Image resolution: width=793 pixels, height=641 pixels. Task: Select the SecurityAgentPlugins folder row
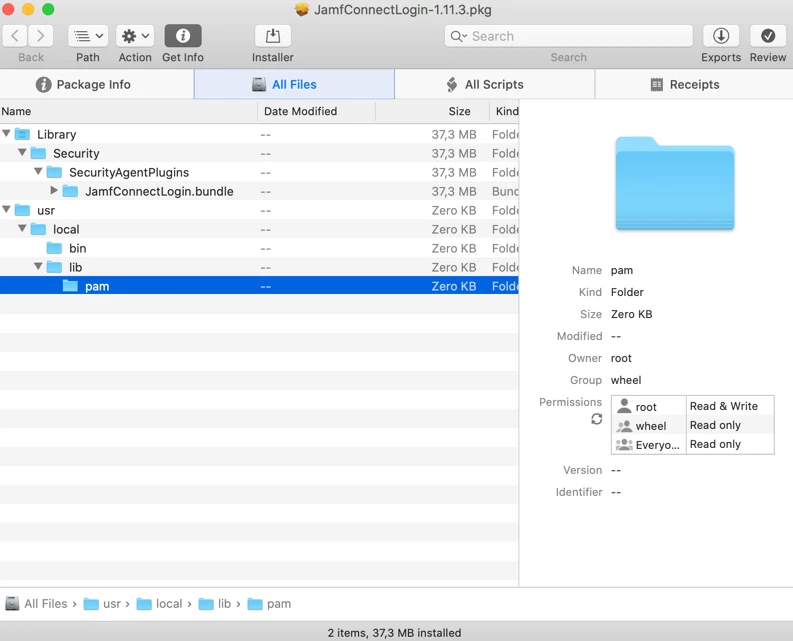pyautogui.click(x=259, y=173)
